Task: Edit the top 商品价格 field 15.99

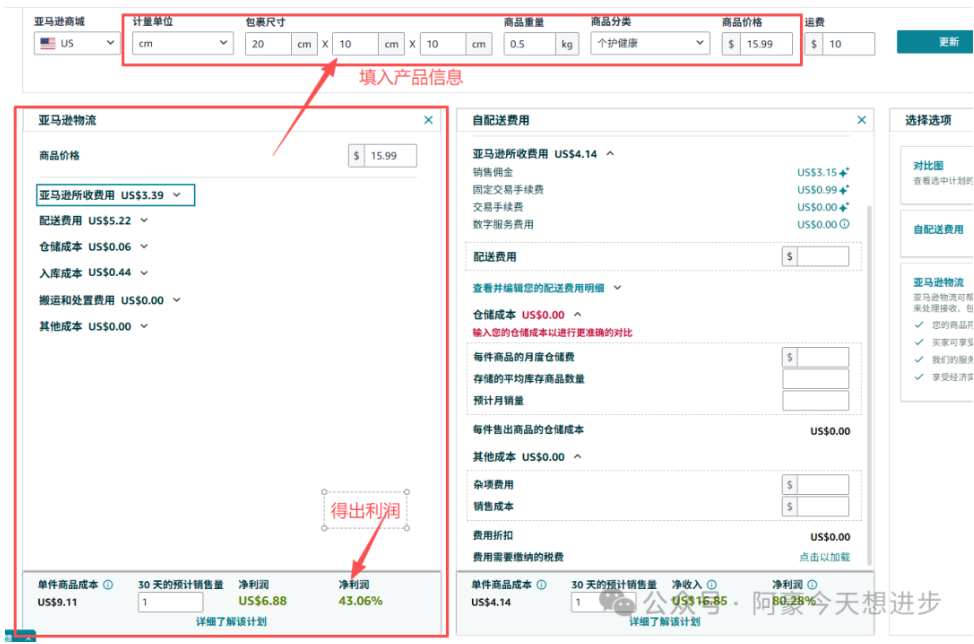Action: point(766,44)
